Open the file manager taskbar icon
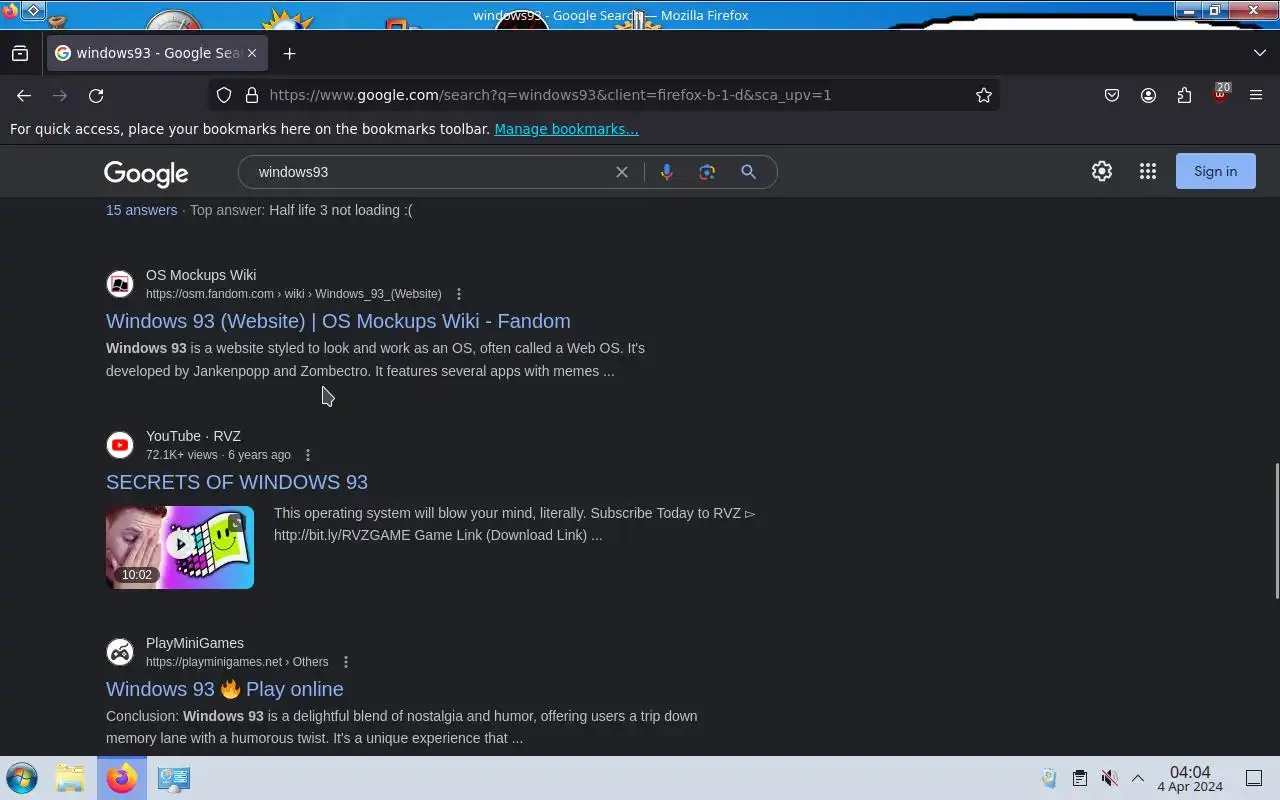 point(70,778)
